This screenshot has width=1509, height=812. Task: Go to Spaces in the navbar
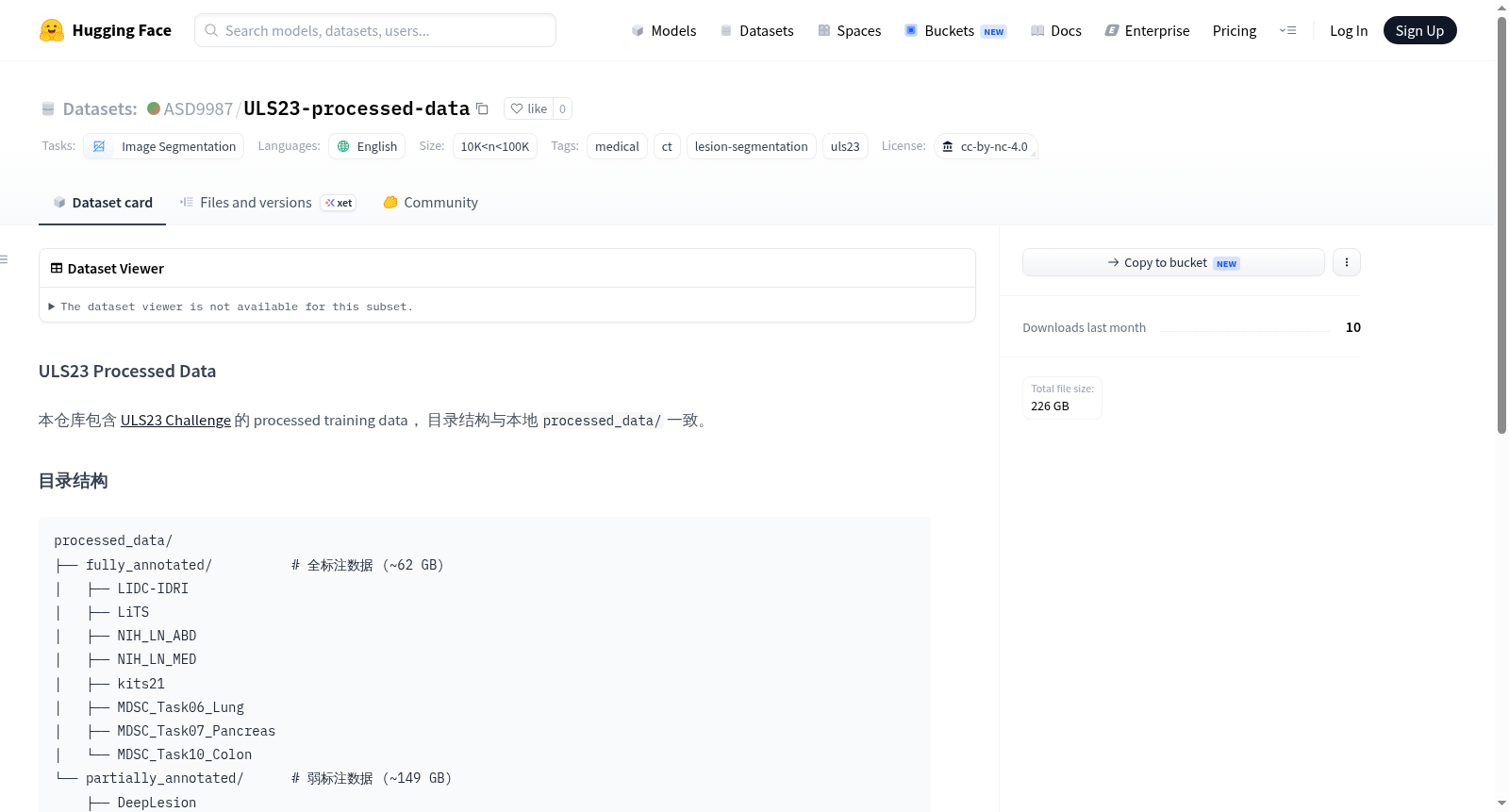(x=849, y=30)
